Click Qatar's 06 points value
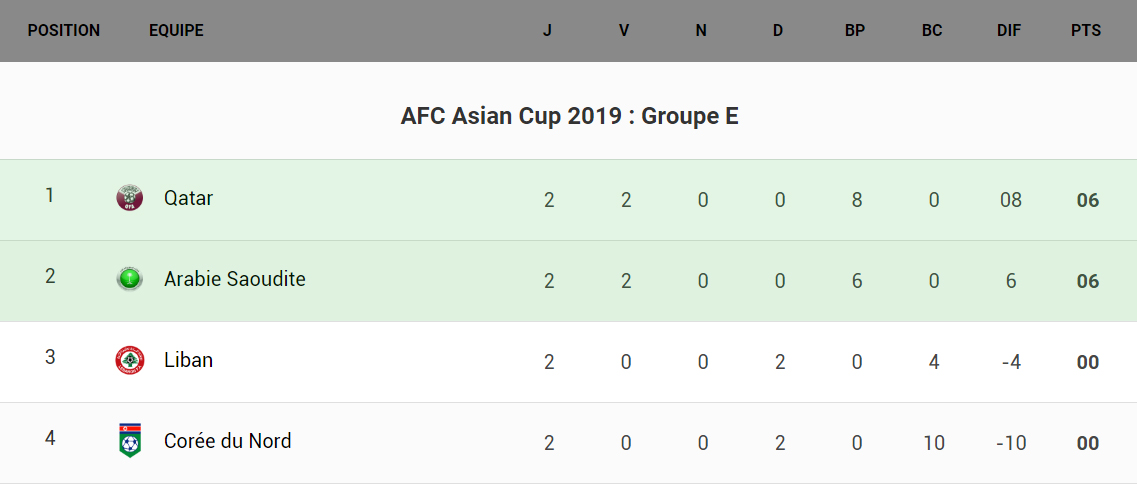Viewport: 1137px width, 486px height. coord(1087,200)
